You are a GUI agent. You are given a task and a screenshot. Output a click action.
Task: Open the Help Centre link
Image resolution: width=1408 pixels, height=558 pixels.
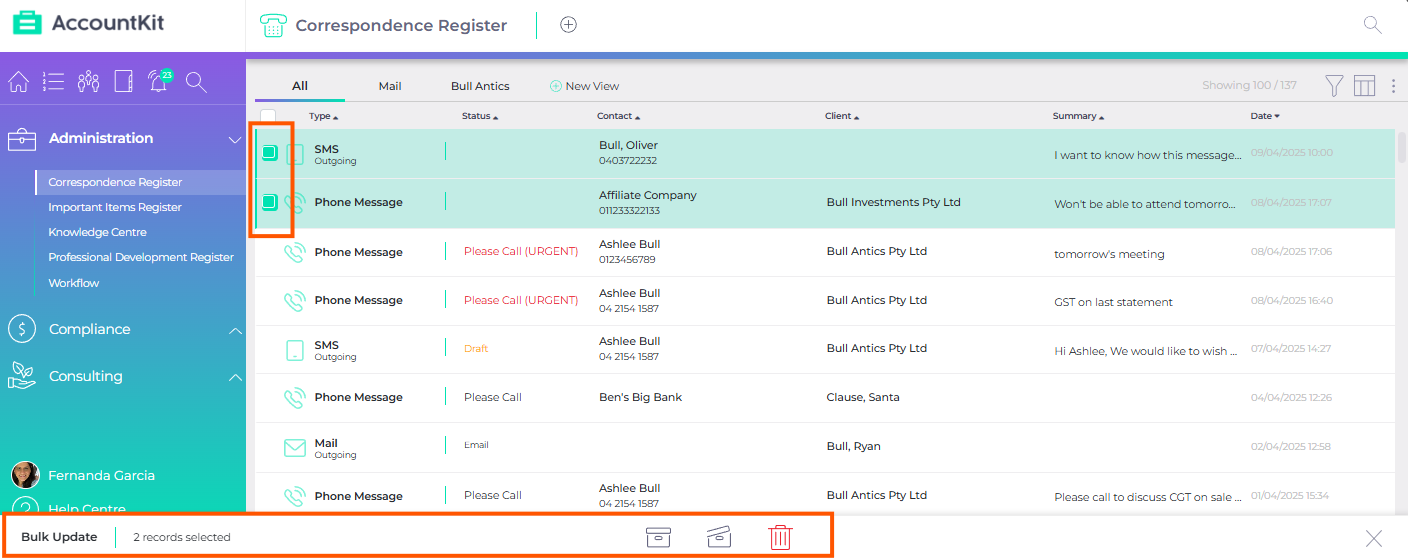tap(86, 508)
